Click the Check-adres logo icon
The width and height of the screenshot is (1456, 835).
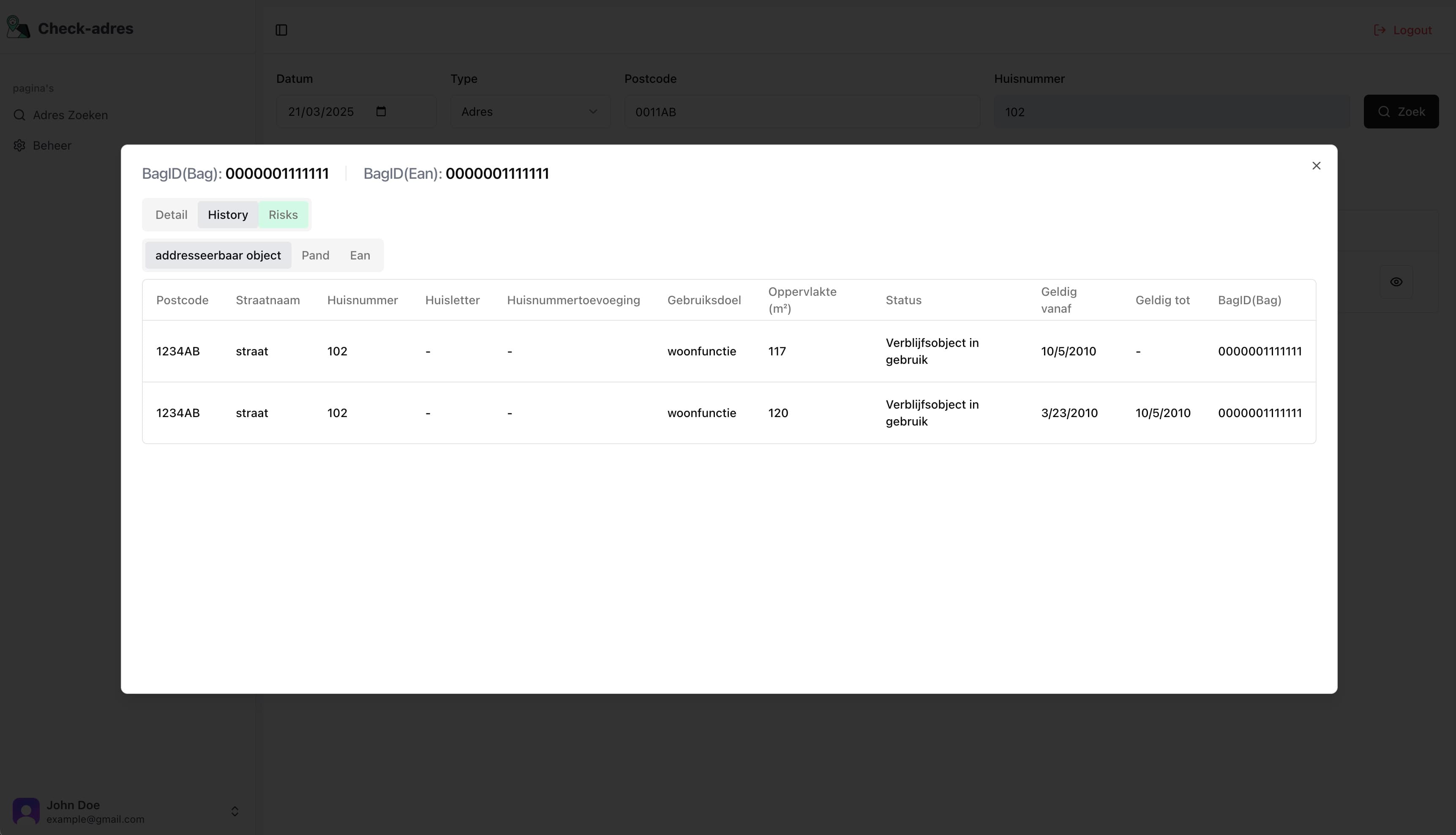click(x=18, y=27)
